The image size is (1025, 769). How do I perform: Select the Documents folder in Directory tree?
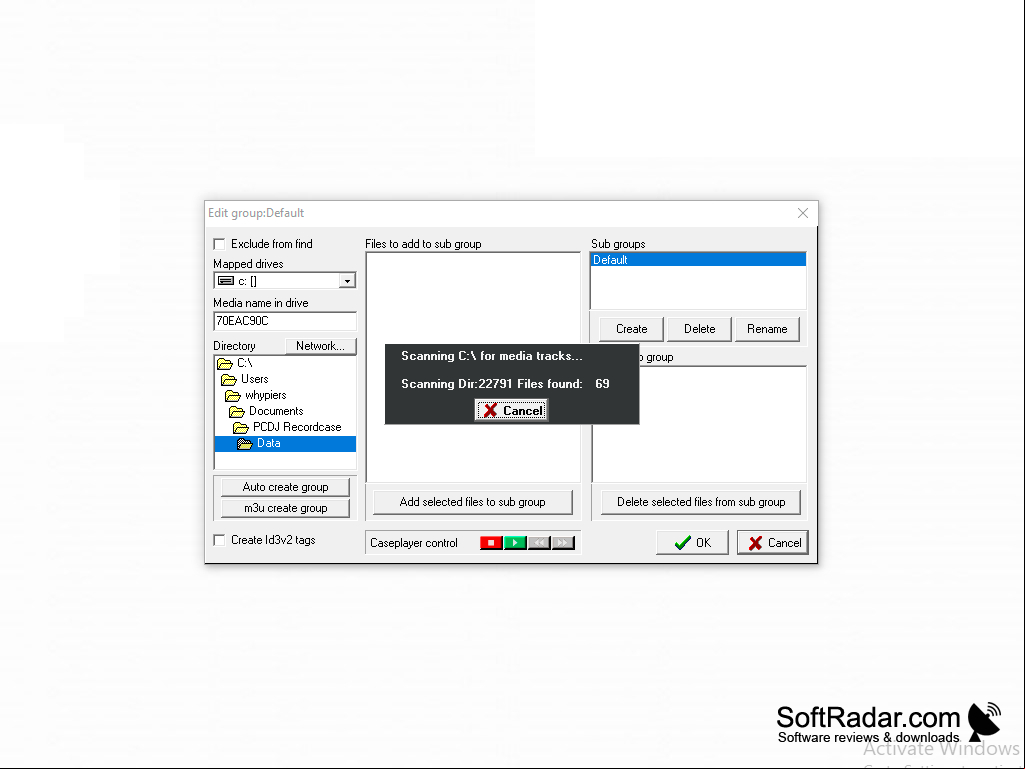pos(276,411)
